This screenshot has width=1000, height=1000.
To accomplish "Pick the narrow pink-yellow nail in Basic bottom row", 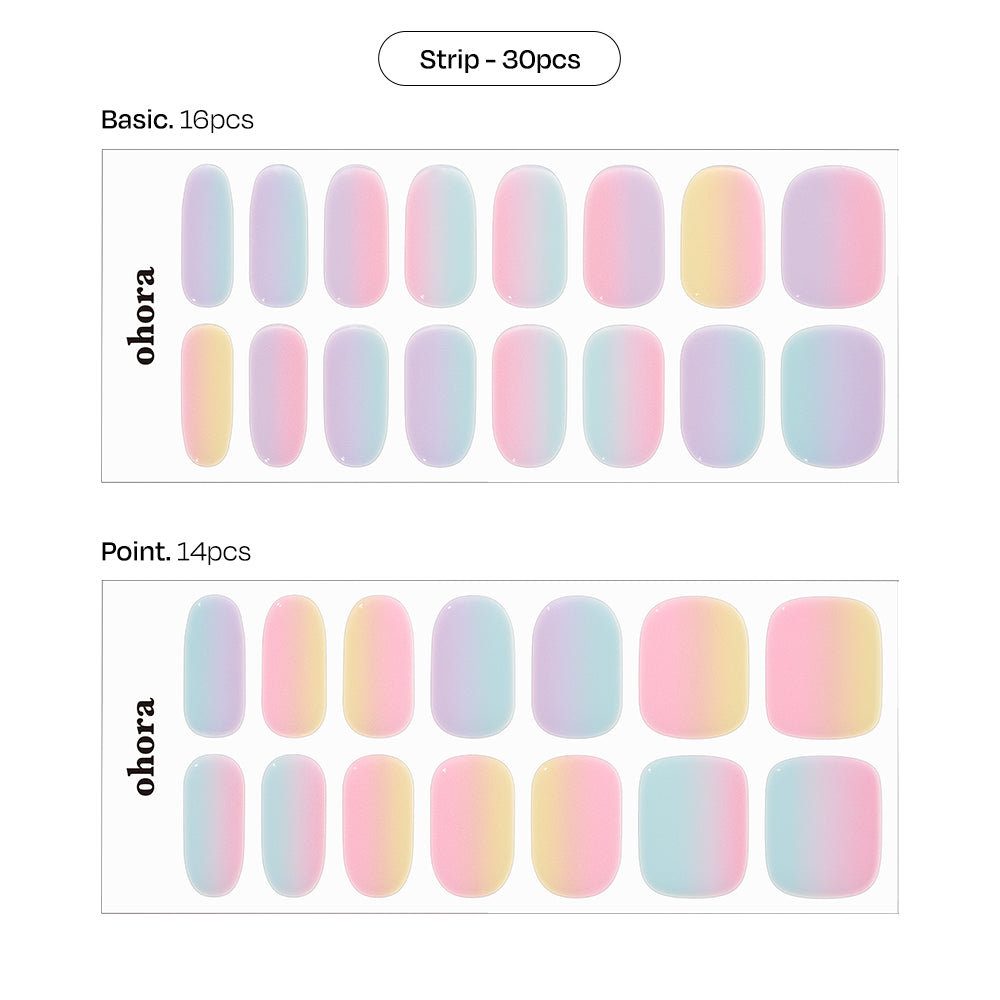I will pyautogui.click(x=207, y=395).
